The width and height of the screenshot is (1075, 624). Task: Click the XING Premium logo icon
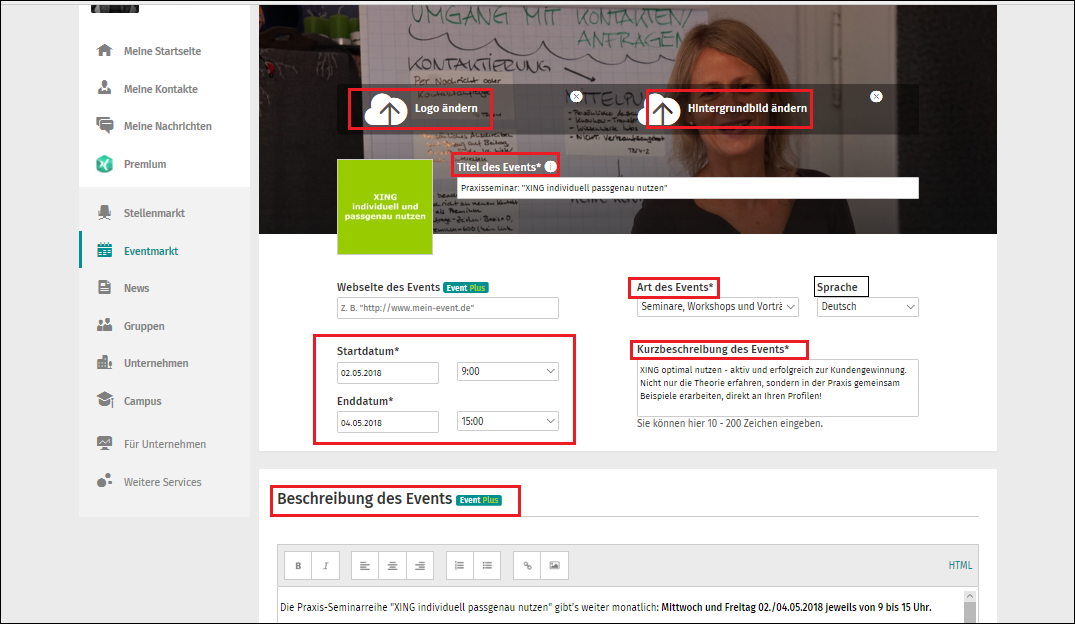point(104,164)
